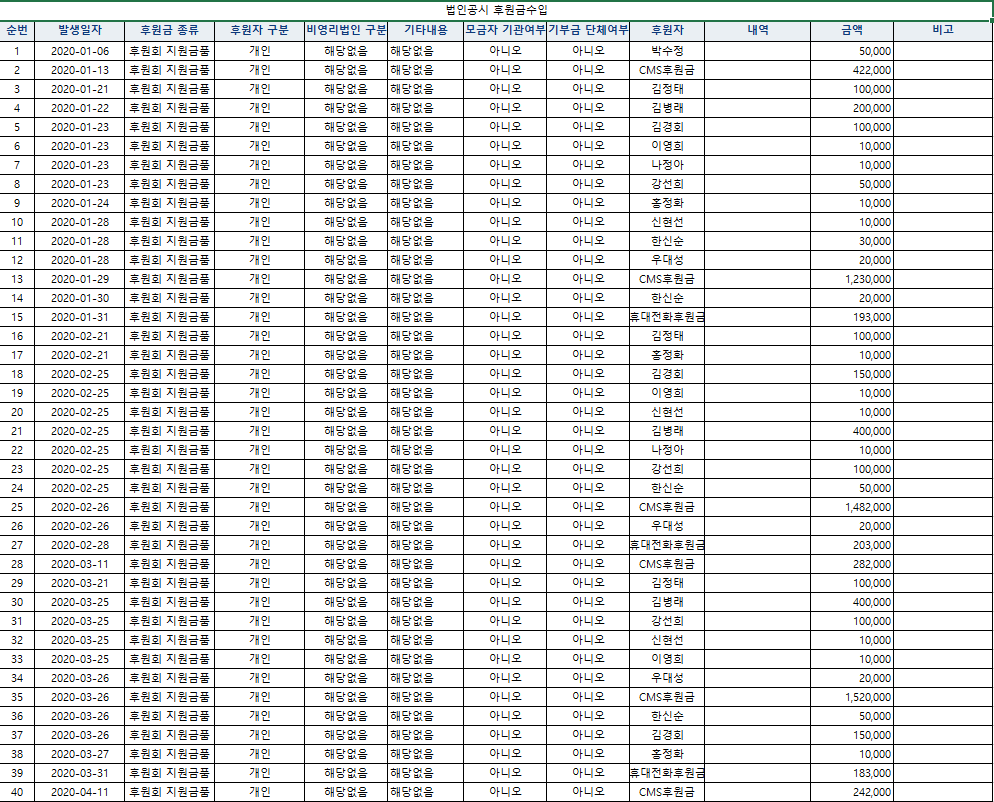
Task: Select amount cell 282,000
Action: pos(852,565)
